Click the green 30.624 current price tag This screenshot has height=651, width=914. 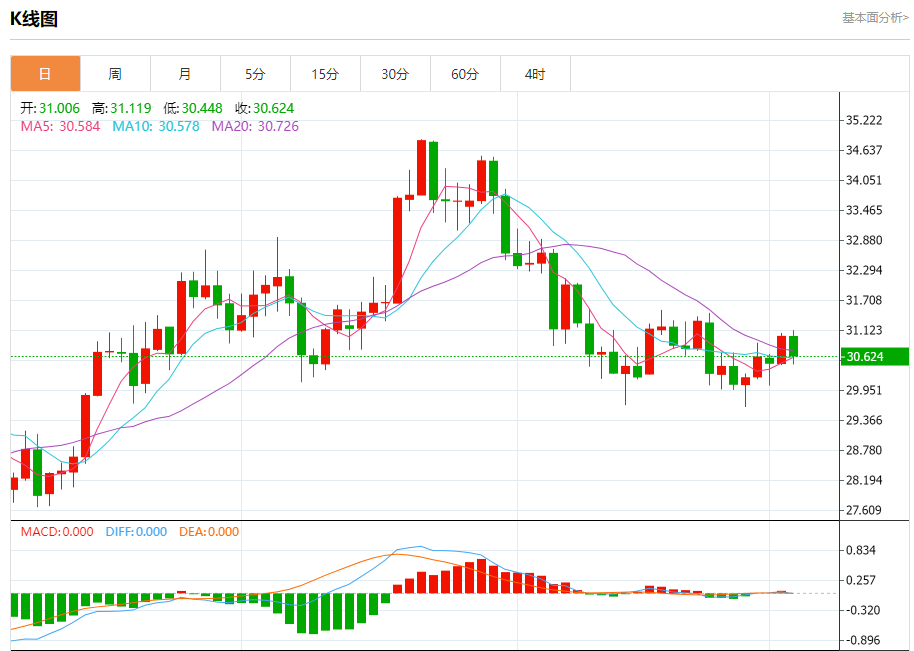click(x=874, y=357)
